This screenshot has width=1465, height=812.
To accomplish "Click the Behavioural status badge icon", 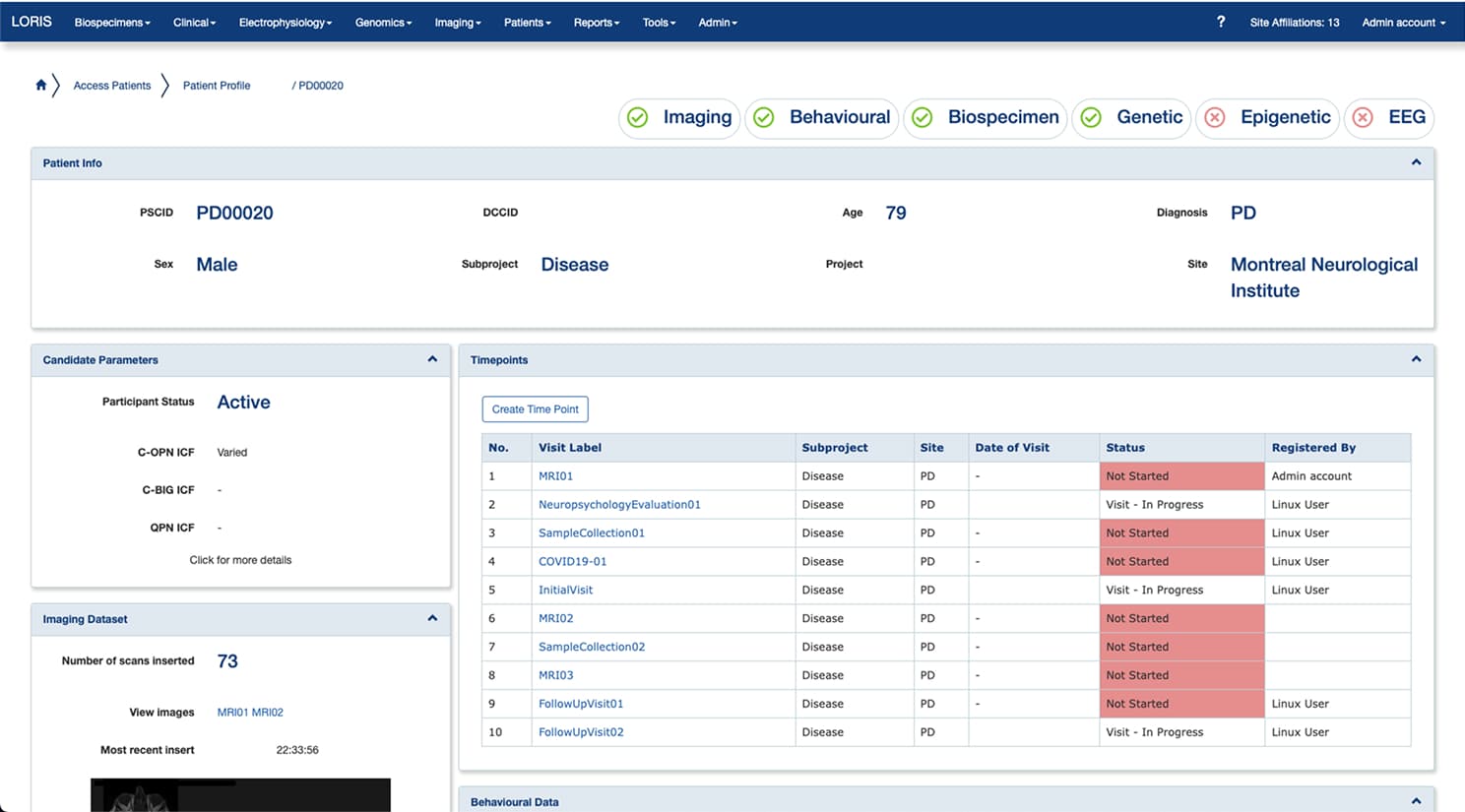I will click(765, 117).
